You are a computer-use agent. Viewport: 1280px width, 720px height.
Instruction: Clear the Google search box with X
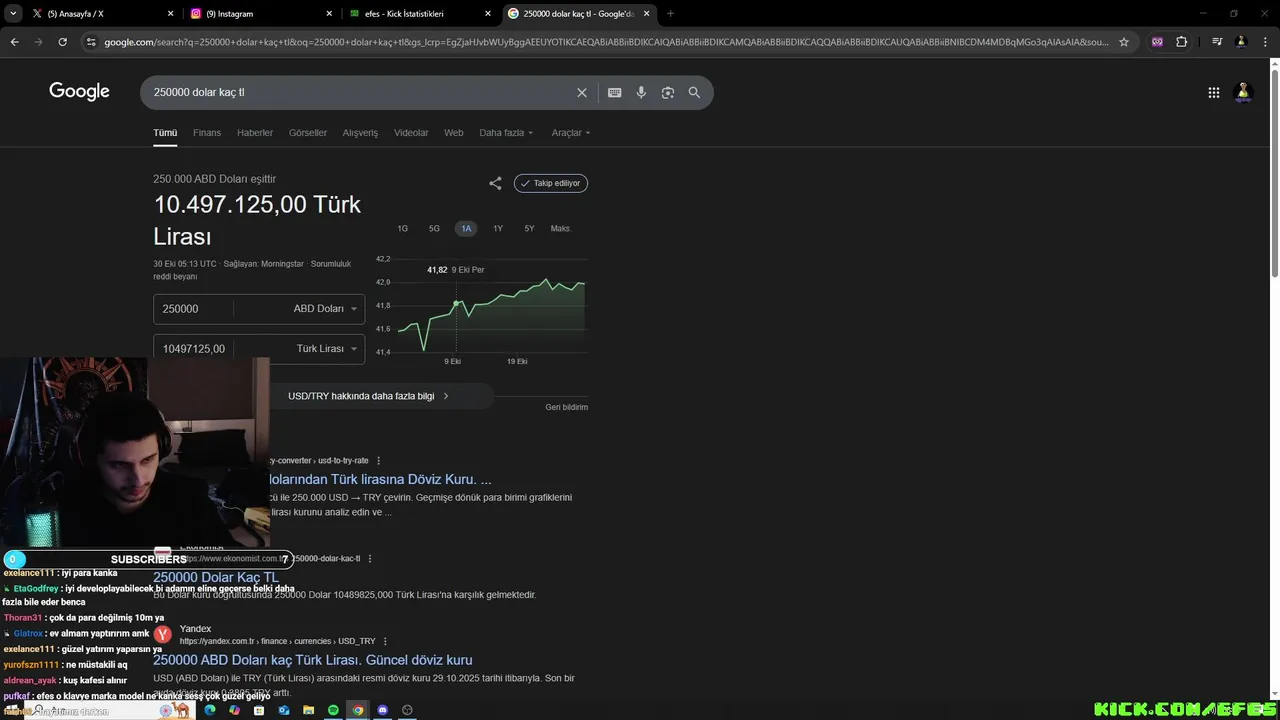[582, 92]
